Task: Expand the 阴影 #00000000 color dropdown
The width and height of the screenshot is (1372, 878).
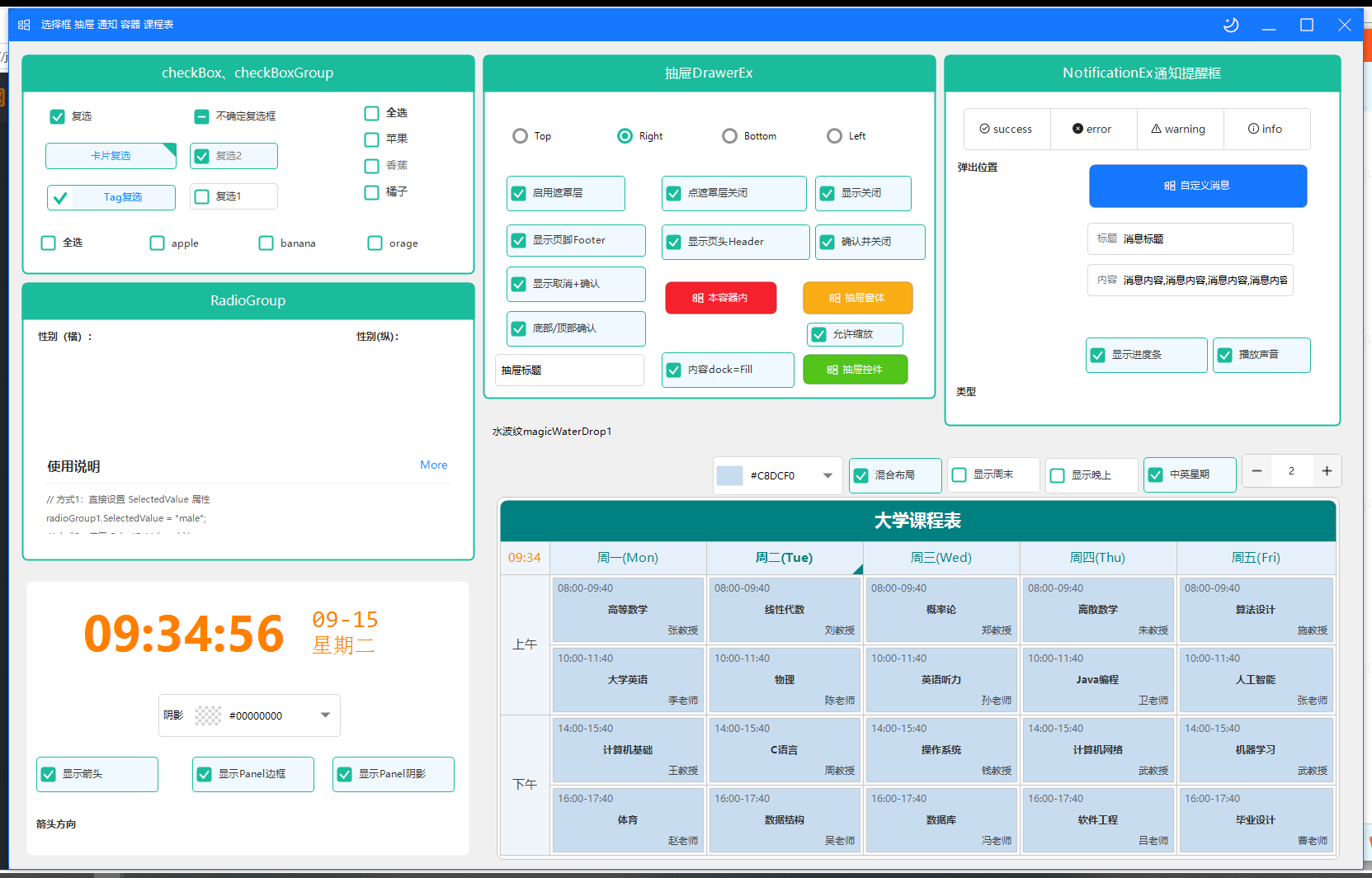Action: point(325,715)
